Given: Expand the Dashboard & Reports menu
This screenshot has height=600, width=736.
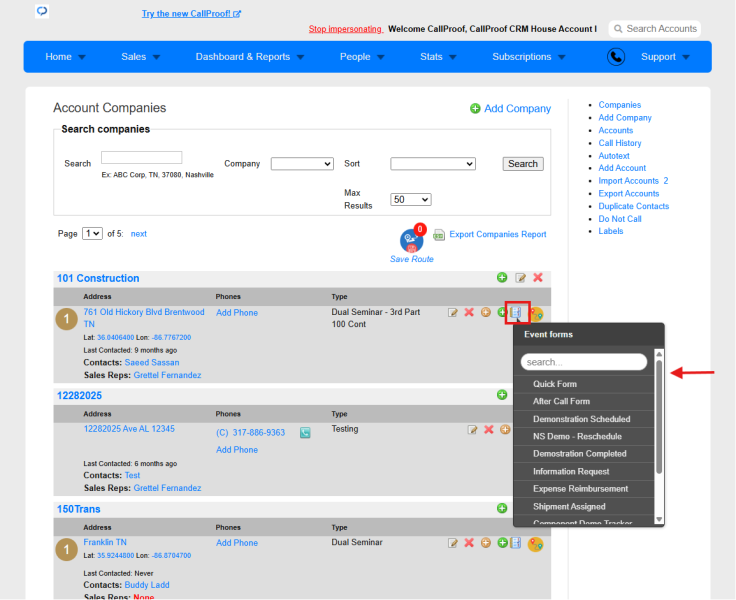Looking at the screenshot, I should pyautogui.click(x=250, y=57).
